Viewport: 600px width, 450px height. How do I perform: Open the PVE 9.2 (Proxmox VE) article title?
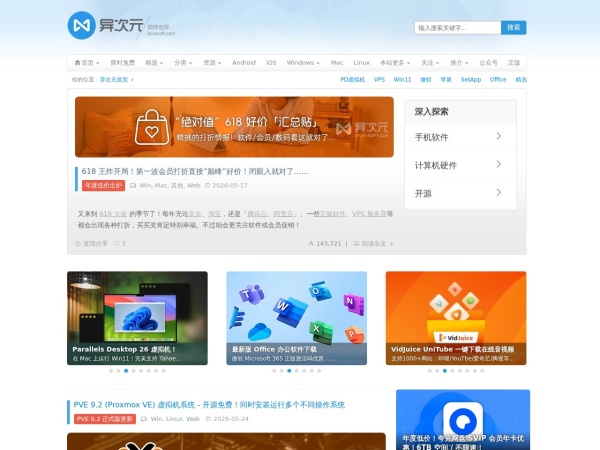coord(209,405)
